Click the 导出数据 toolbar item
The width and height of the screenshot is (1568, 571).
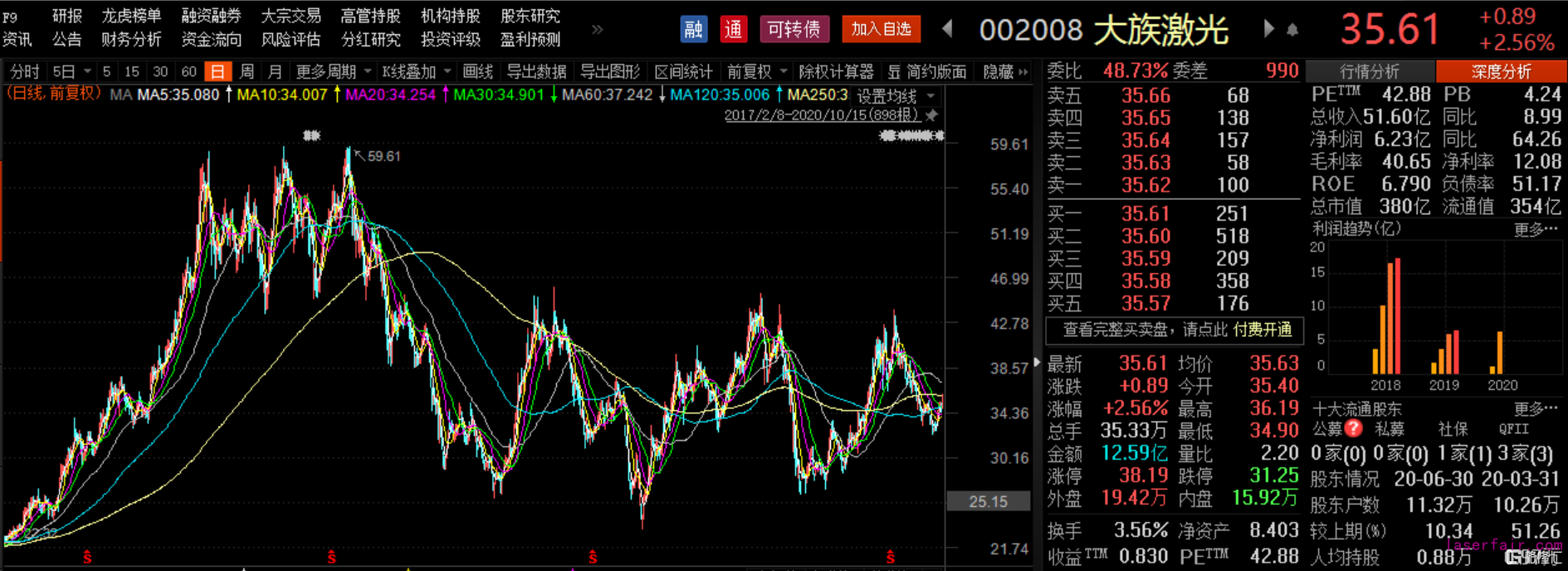[536, 72]
